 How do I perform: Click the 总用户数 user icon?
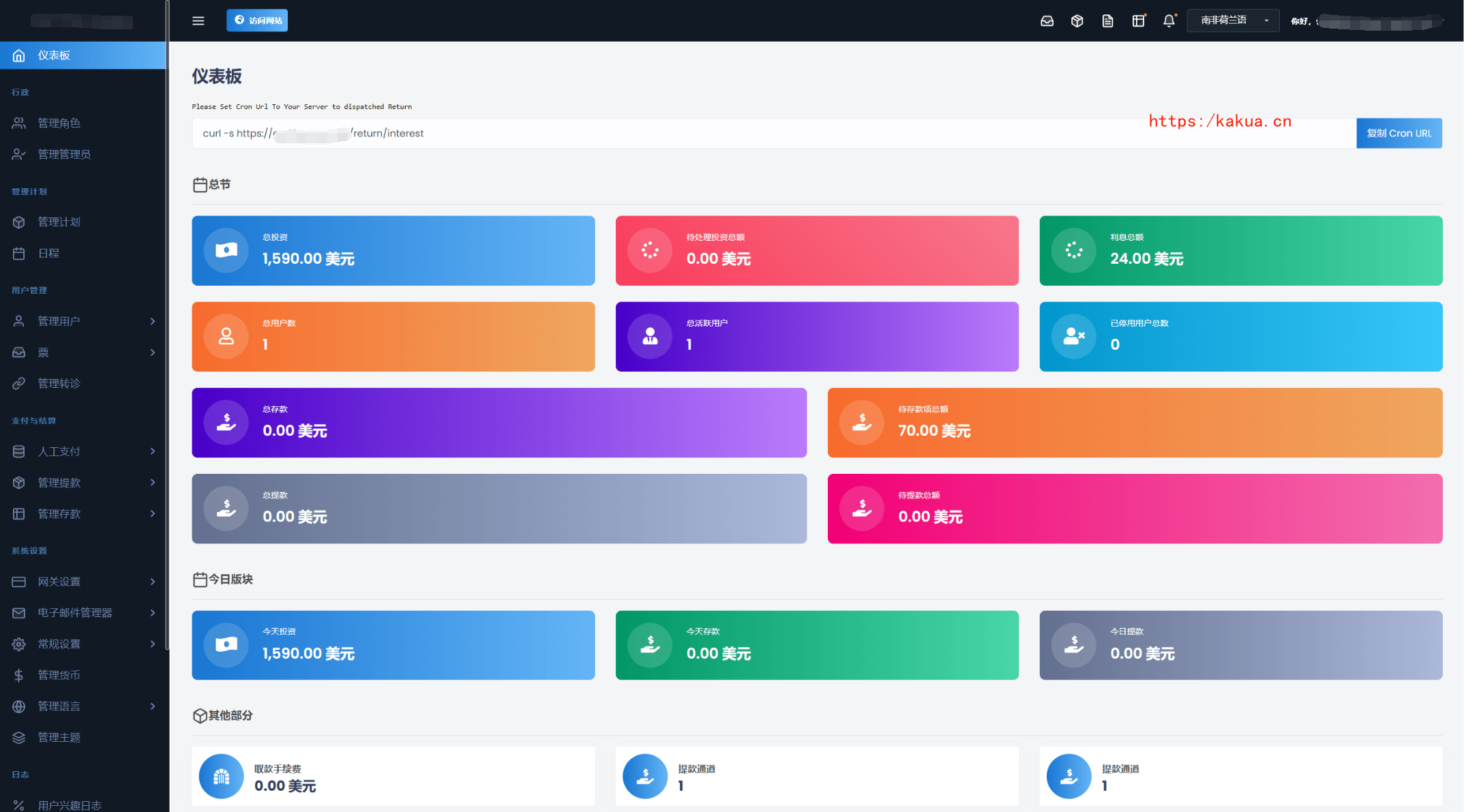[226, 336]
